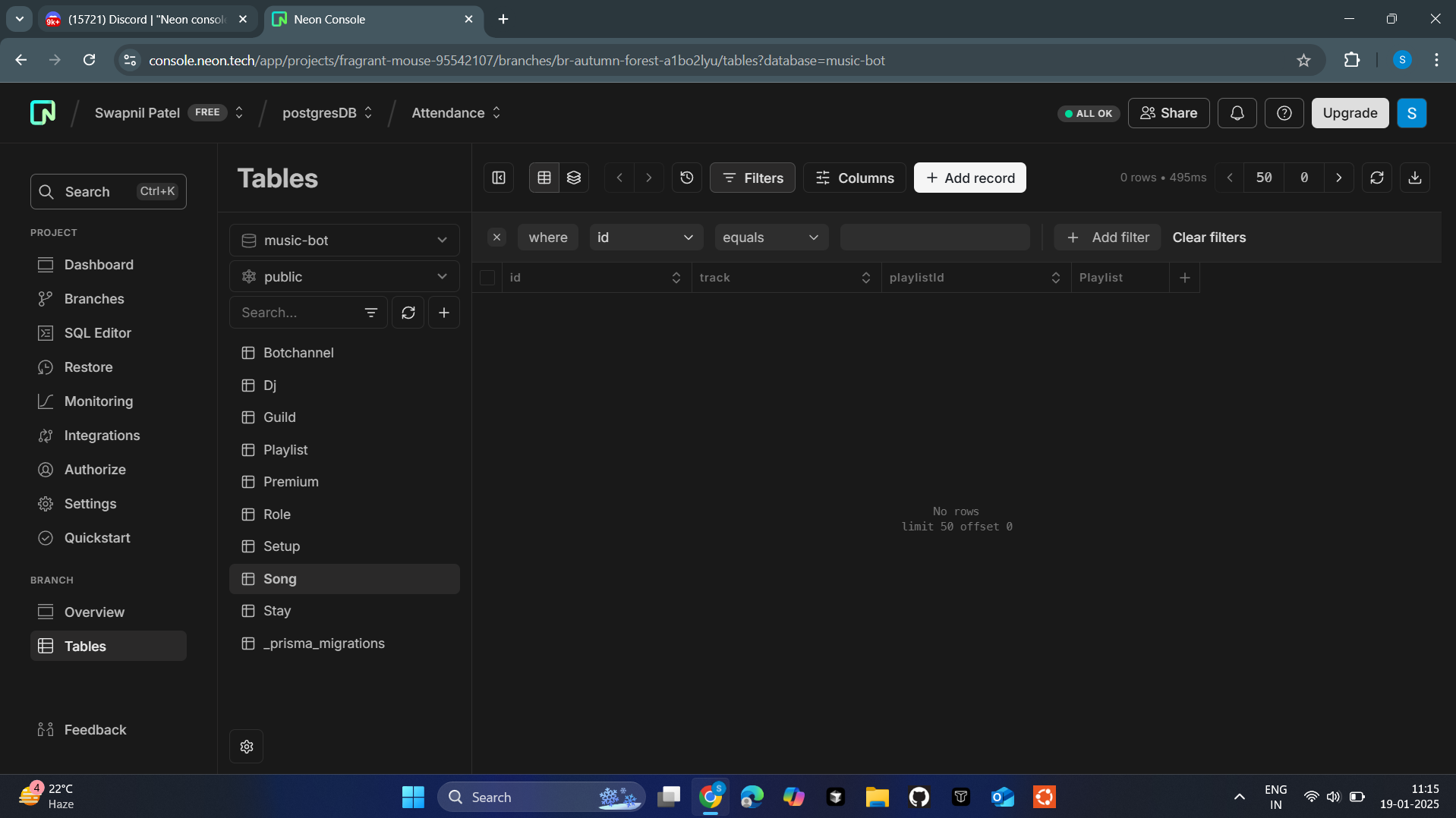Open Monitoring page
This screenshot has height=818, width=1456.
tap(109, 401)
